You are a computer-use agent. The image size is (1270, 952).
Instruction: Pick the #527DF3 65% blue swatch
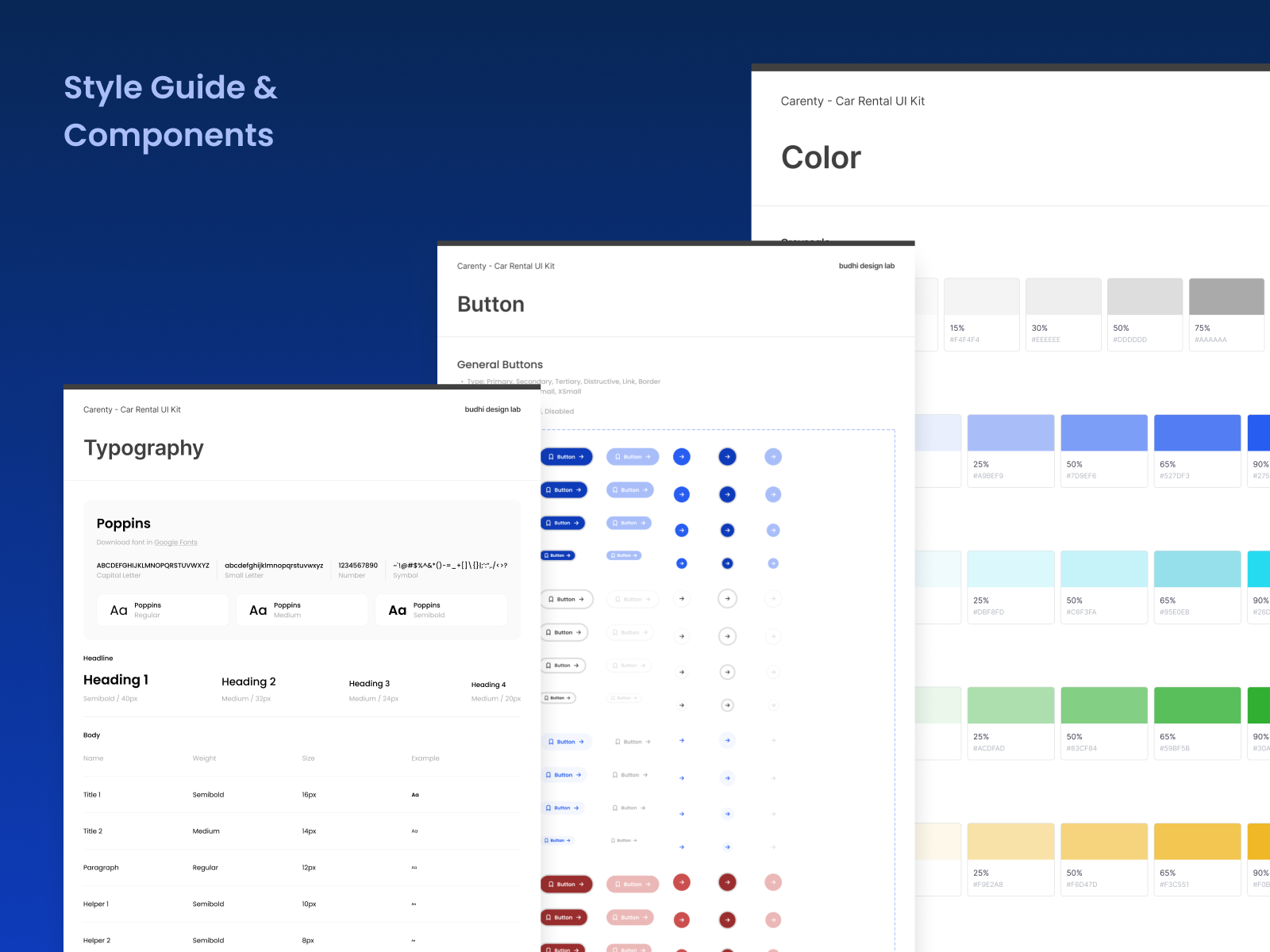pos(1197,451)
